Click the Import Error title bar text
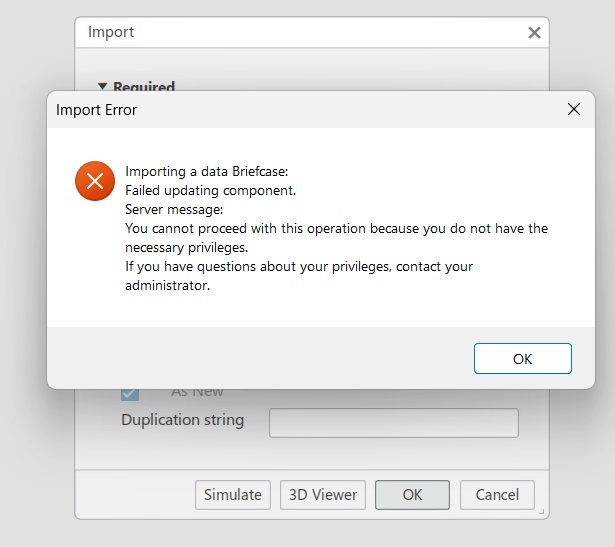615x547 pixels. tap(97, 110)
